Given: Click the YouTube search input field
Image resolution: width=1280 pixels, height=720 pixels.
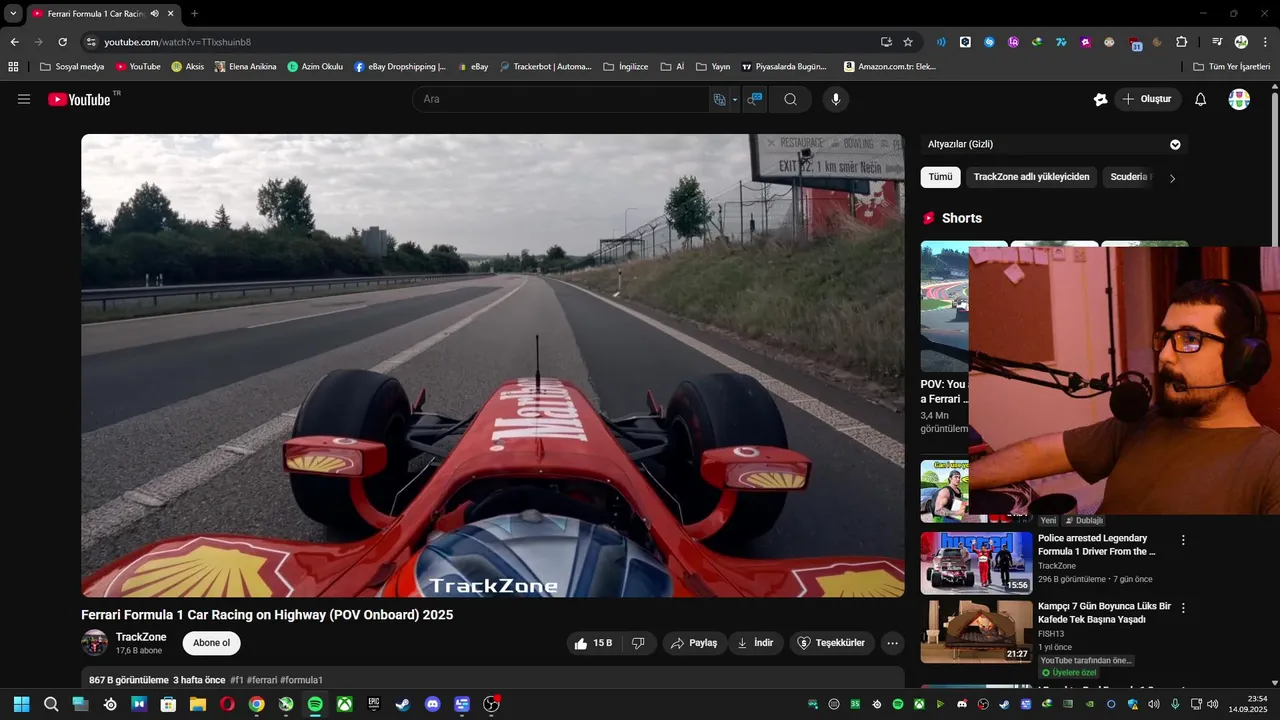Looking at the screenshot, I should coord(560,99).
